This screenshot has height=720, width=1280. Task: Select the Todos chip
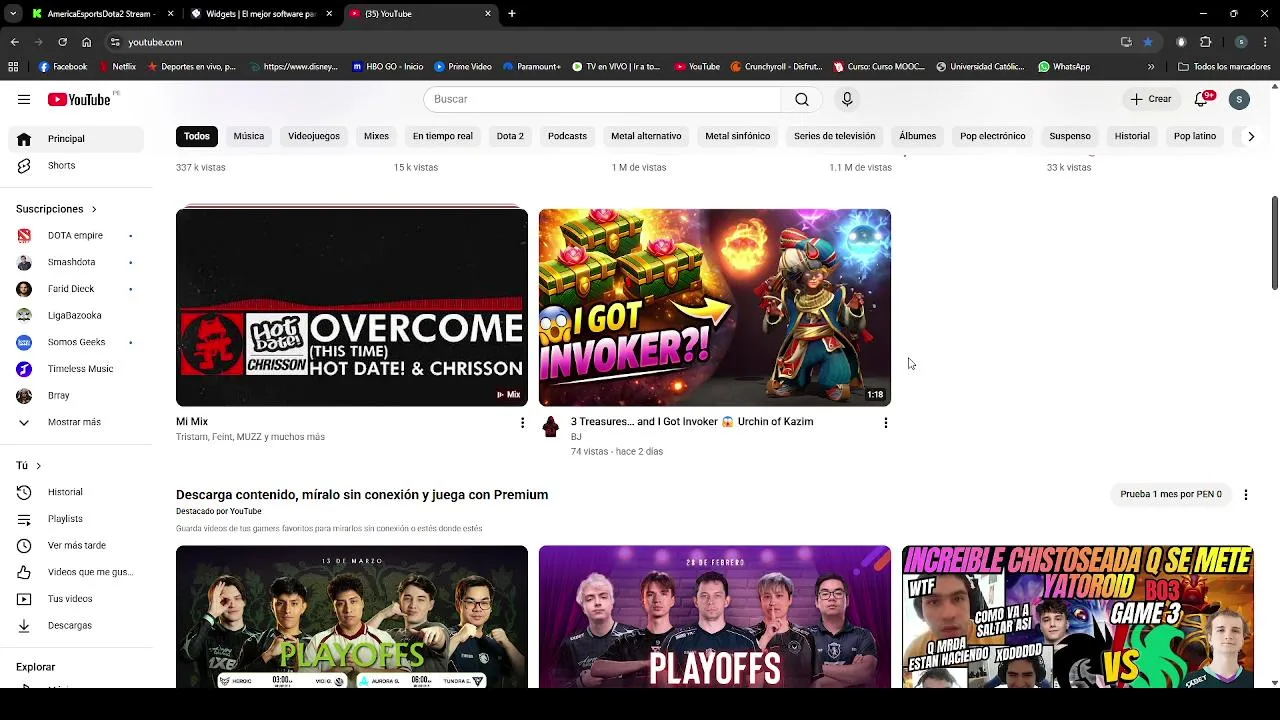197,136
